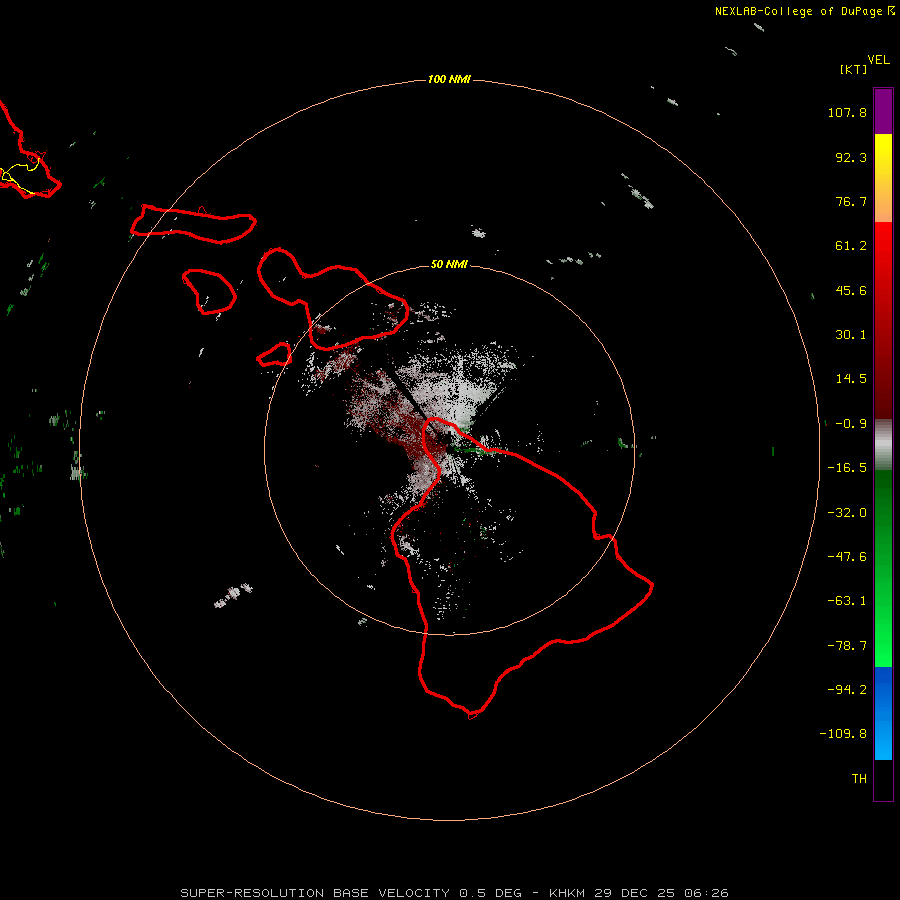This screenshot has width=900, height=900.
Task: Click the 61.2 legend value
Action: (x=851, y=246)
